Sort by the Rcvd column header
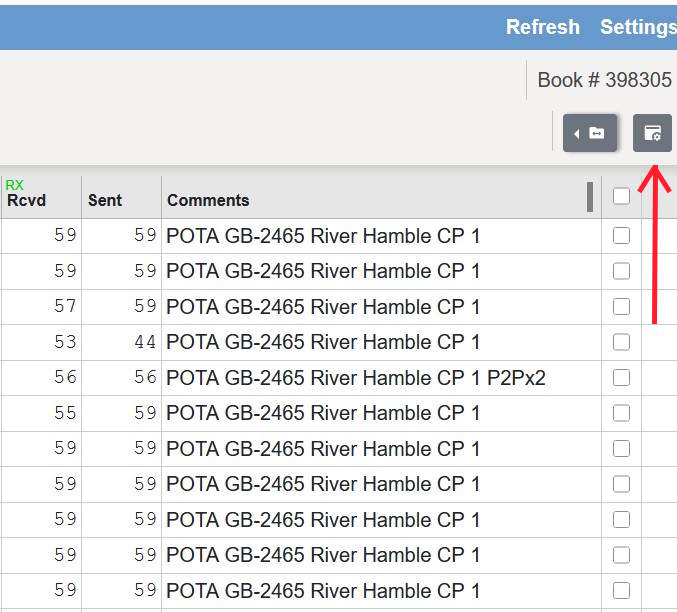The height and width of the screenshot is (612, 677). [27, 200]
